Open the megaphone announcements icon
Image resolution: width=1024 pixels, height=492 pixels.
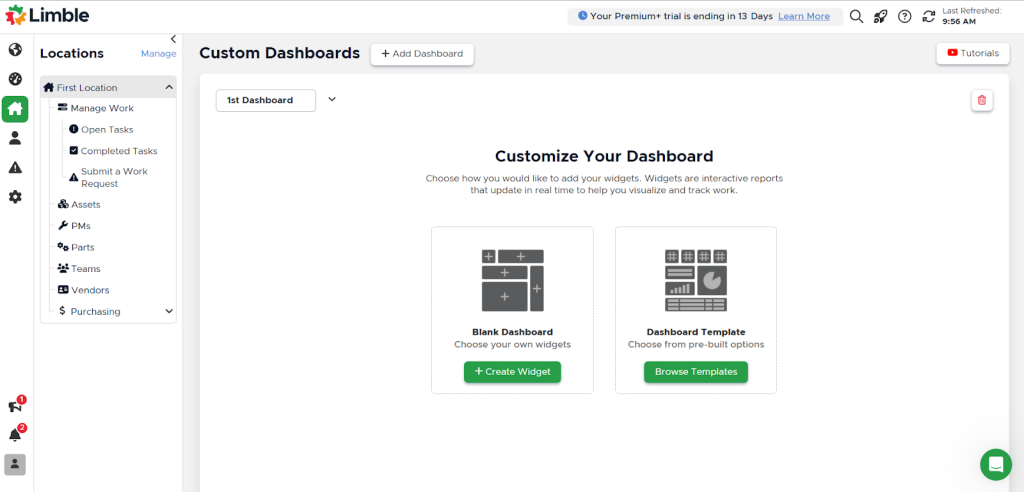15,406
